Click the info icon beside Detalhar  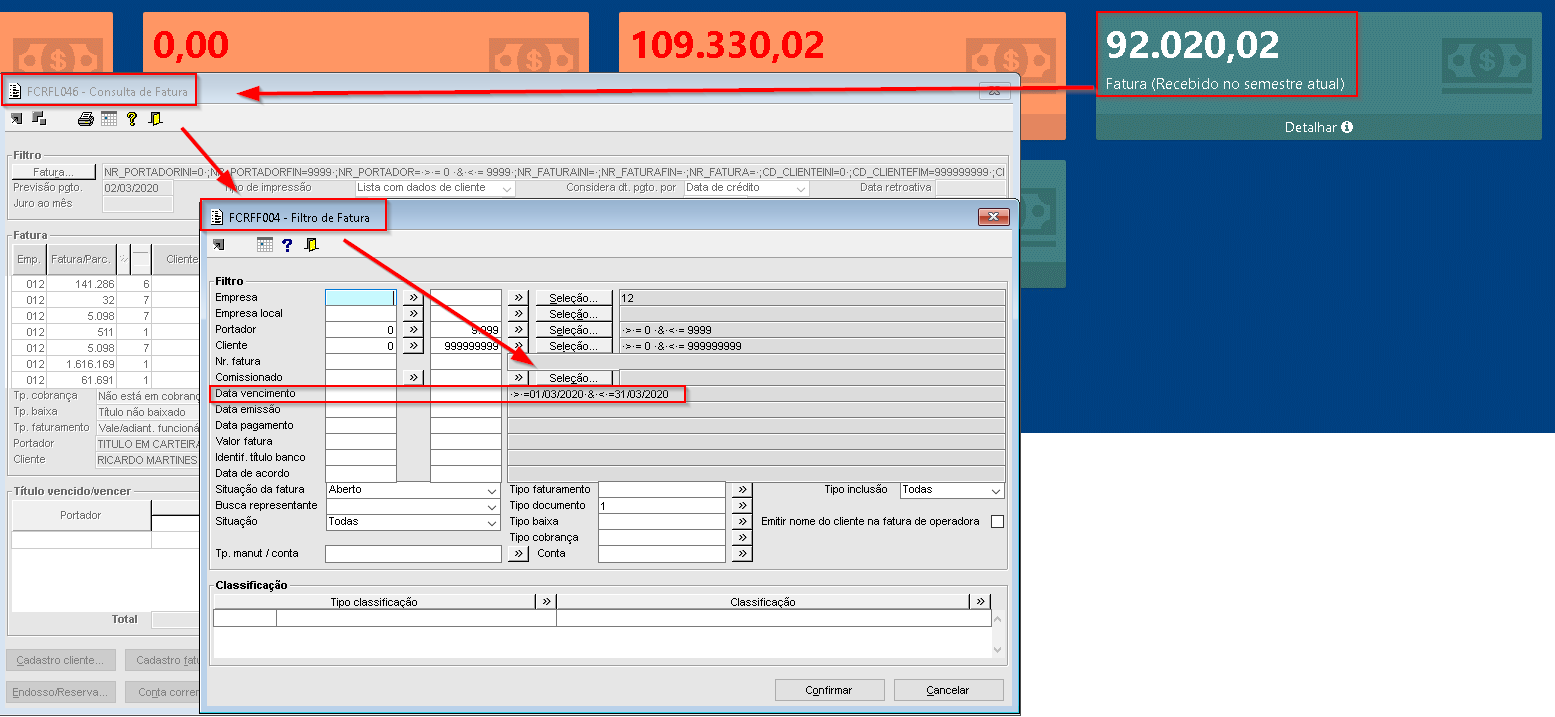pyautogui.click(x=1347, y=128)
